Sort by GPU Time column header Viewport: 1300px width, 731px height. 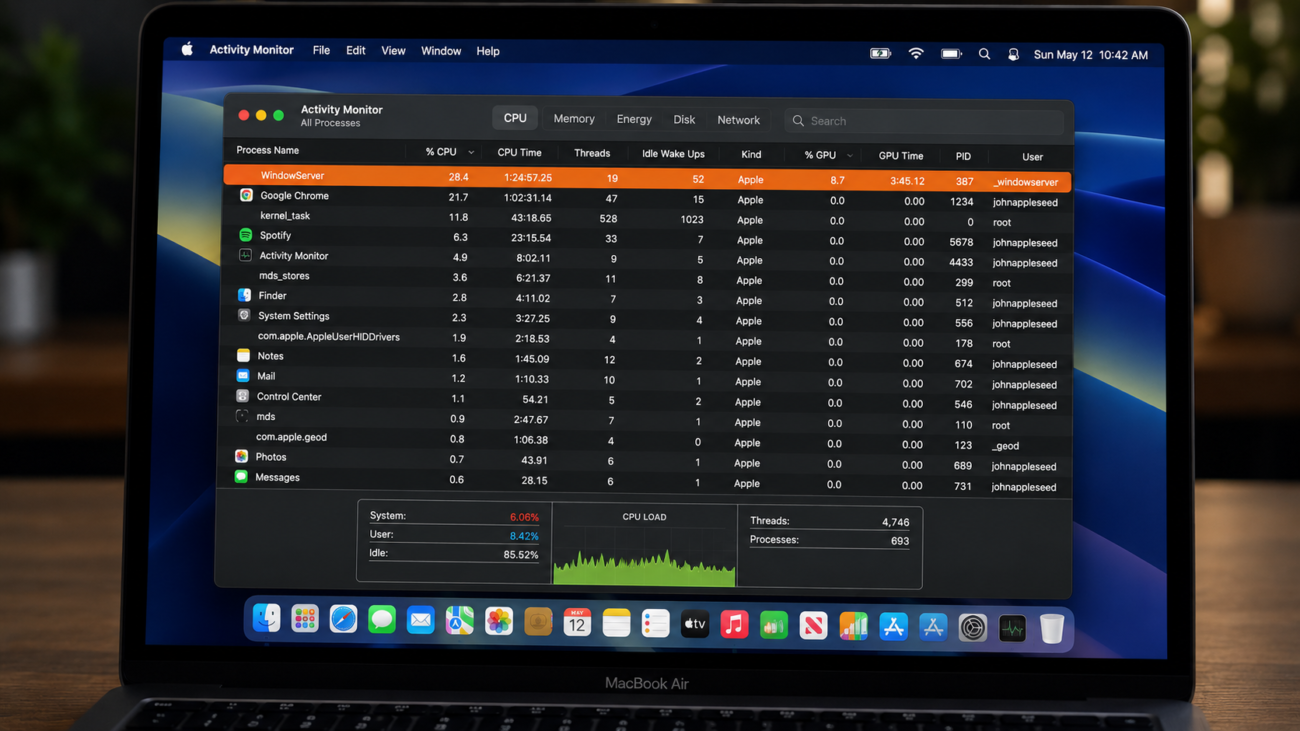(901, 156)
